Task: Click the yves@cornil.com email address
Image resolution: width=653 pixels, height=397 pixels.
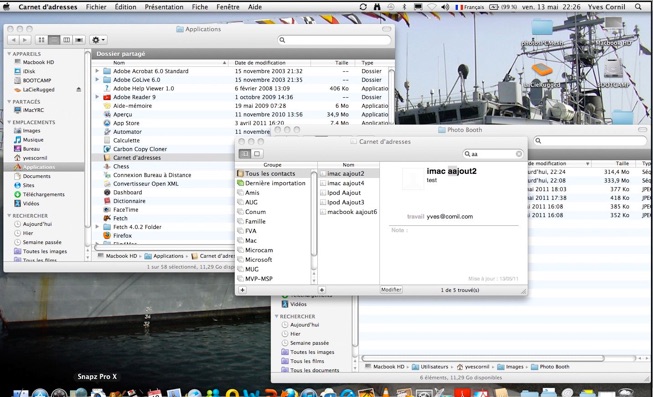Action: coord(450,217)
